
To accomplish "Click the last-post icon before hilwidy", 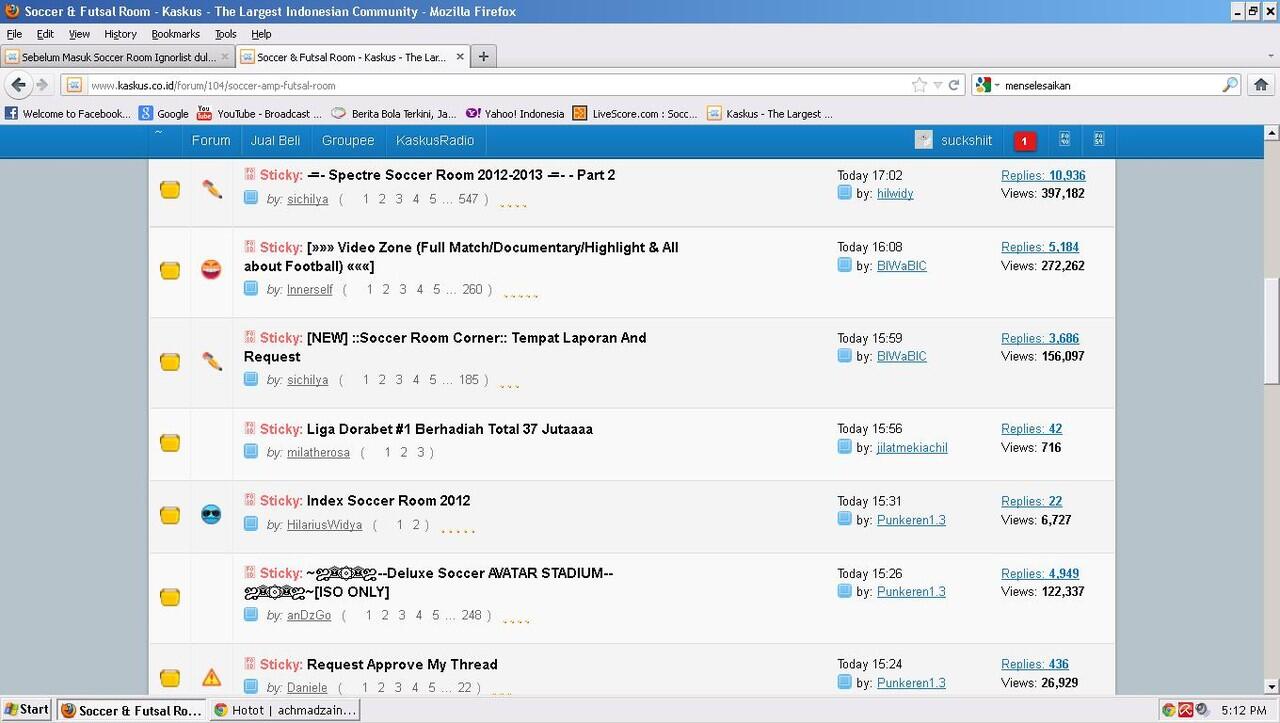I will tap(844, 193).
